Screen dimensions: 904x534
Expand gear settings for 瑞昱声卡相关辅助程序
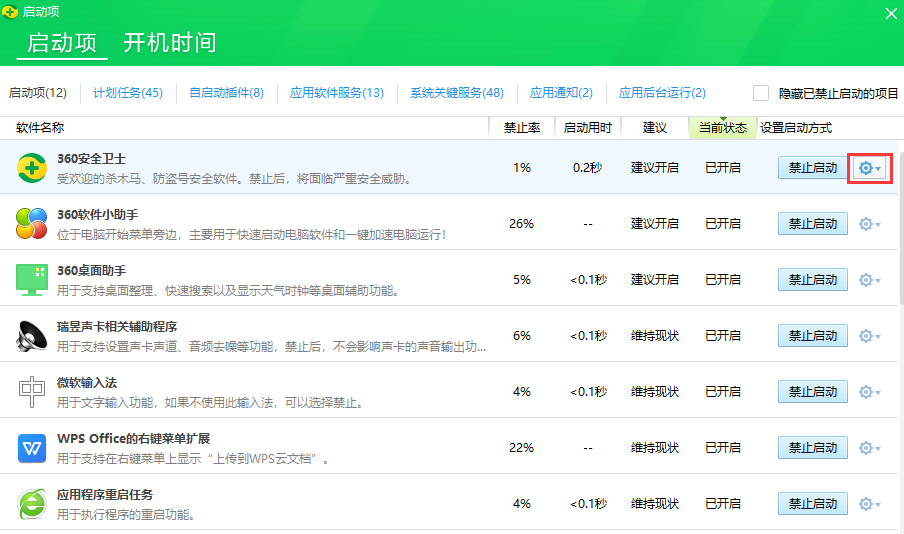(869, 336)
